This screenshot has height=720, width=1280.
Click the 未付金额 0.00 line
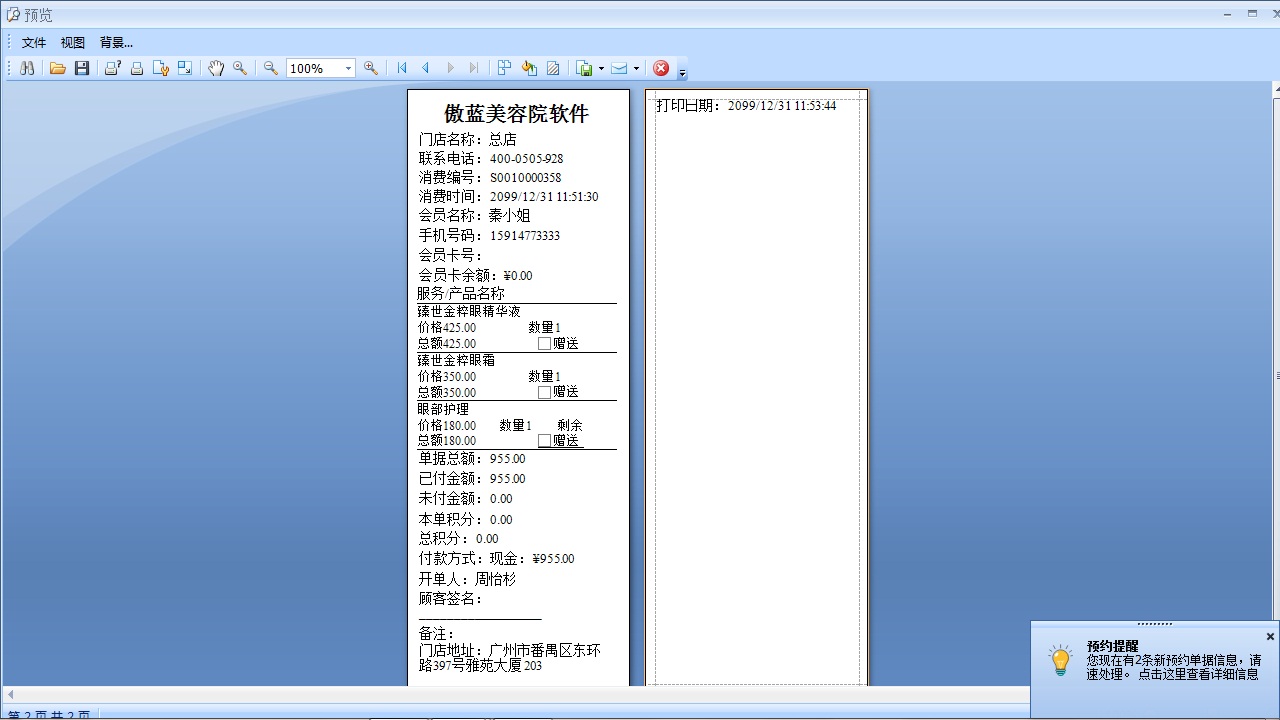click(465, 498)
